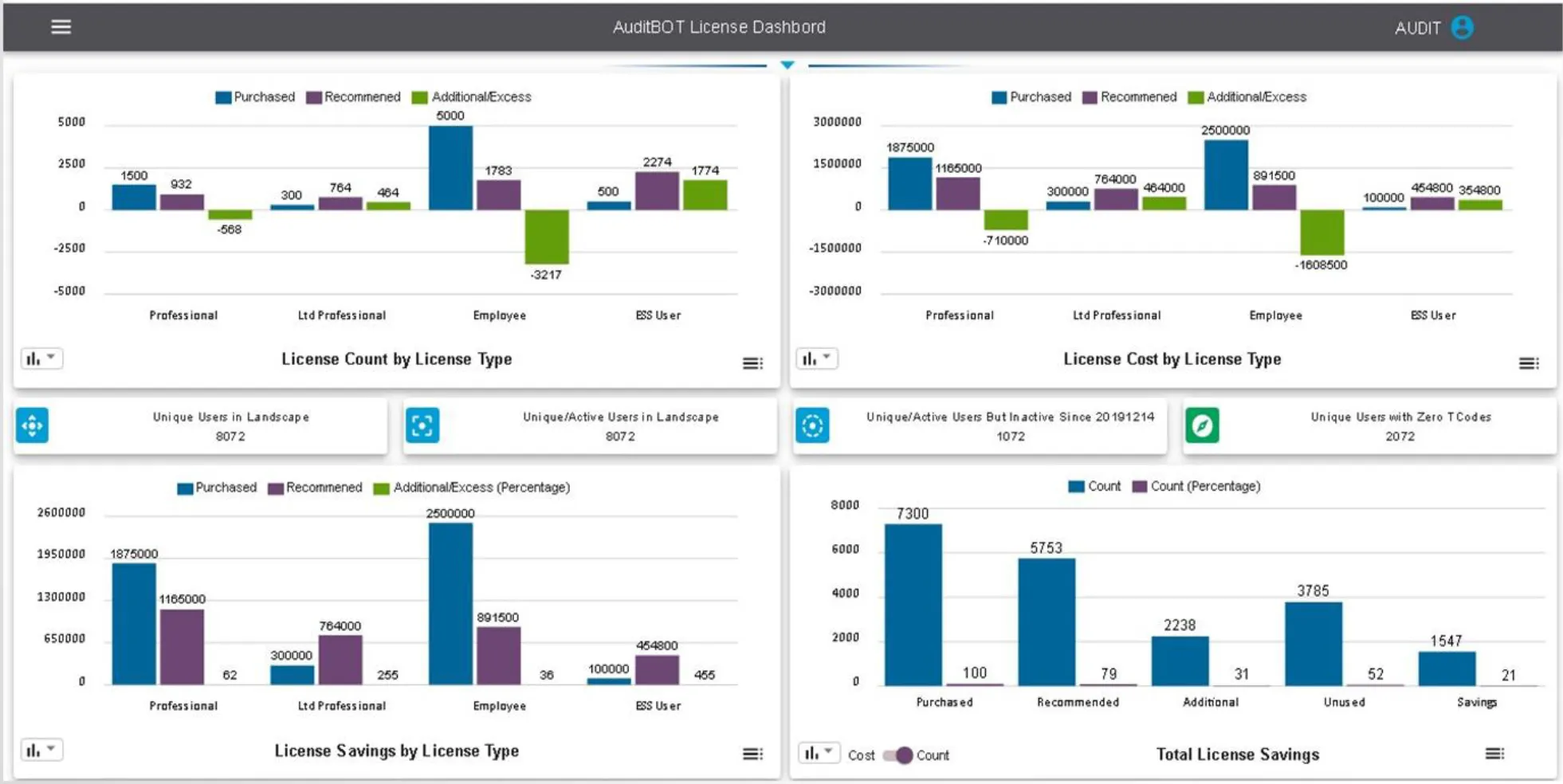The height and width of the screenshot is (784, 1563).
Task: Click the focus icon on Unique/Active Users card
Action: tap(422, 425)
